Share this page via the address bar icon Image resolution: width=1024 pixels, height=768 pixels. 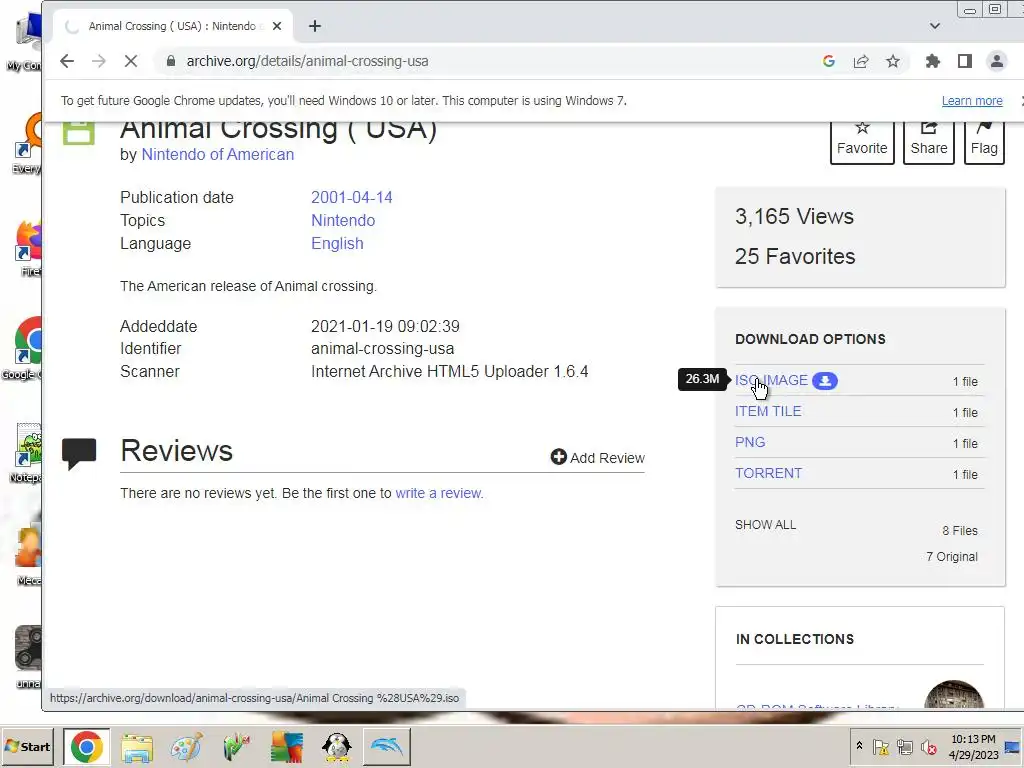coord(861,61)
